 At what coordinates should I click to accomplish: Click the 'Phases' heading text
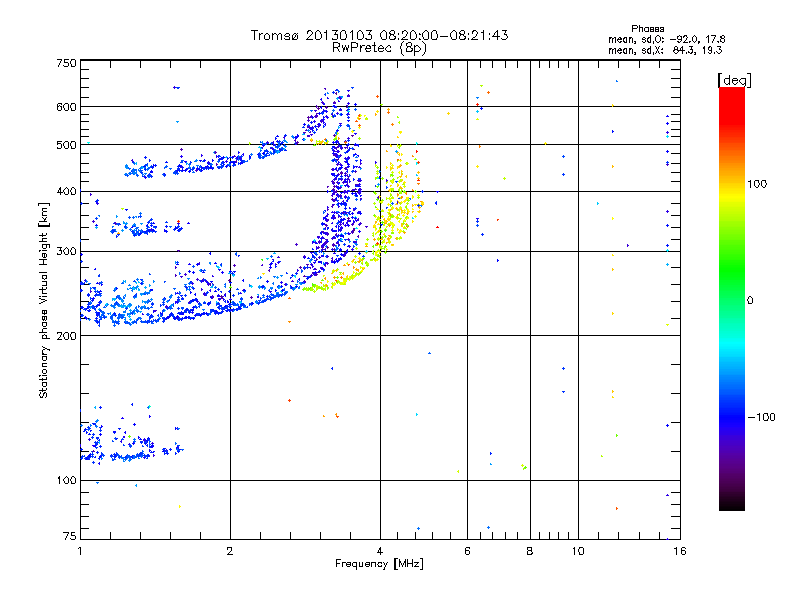click(x=647, y=29)
